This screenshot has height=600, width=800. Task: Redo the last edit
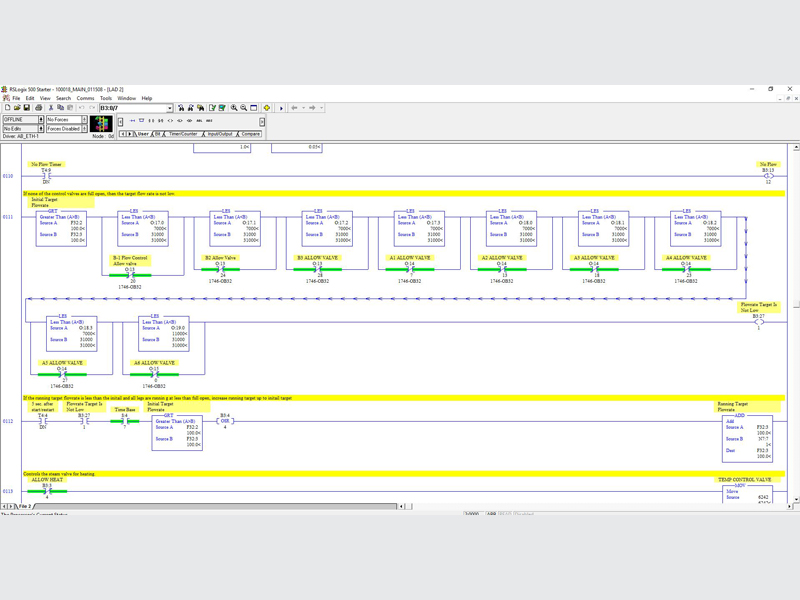92,108
